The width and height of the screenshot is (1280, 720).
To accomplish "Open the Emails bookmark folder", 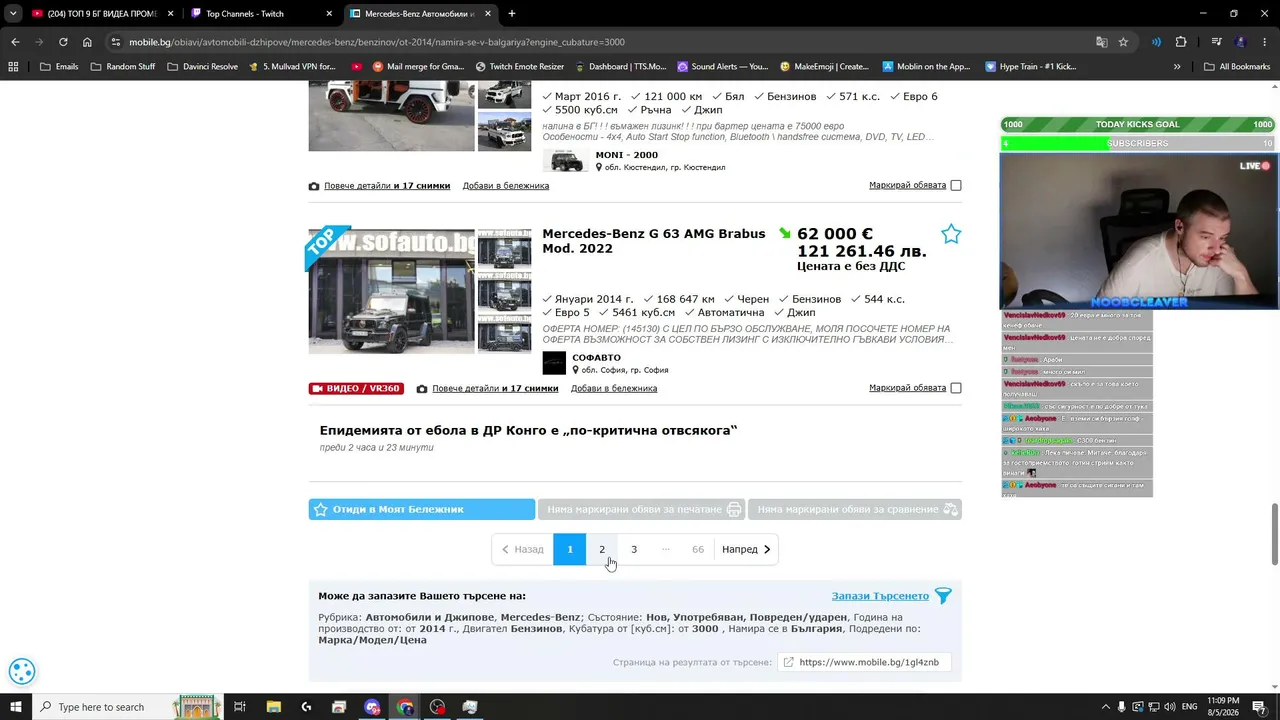I will click(59, 67).
